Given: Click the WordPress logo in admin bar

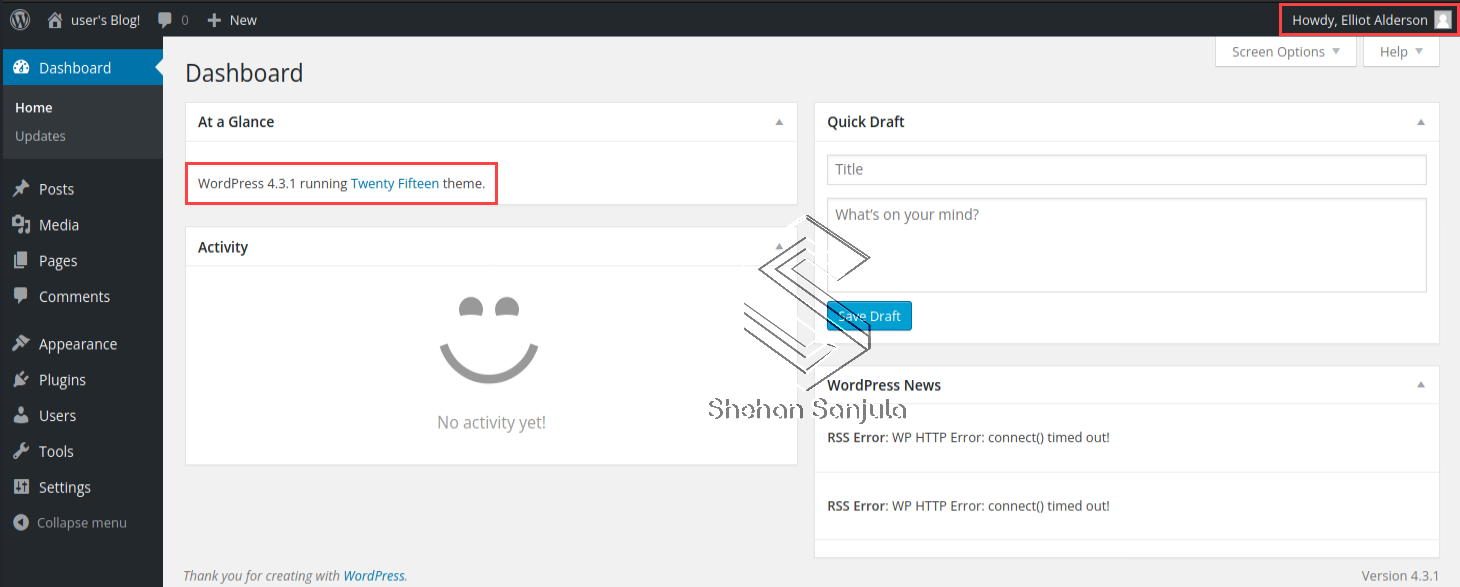Looking at the screenshot, I should (20, 19).
